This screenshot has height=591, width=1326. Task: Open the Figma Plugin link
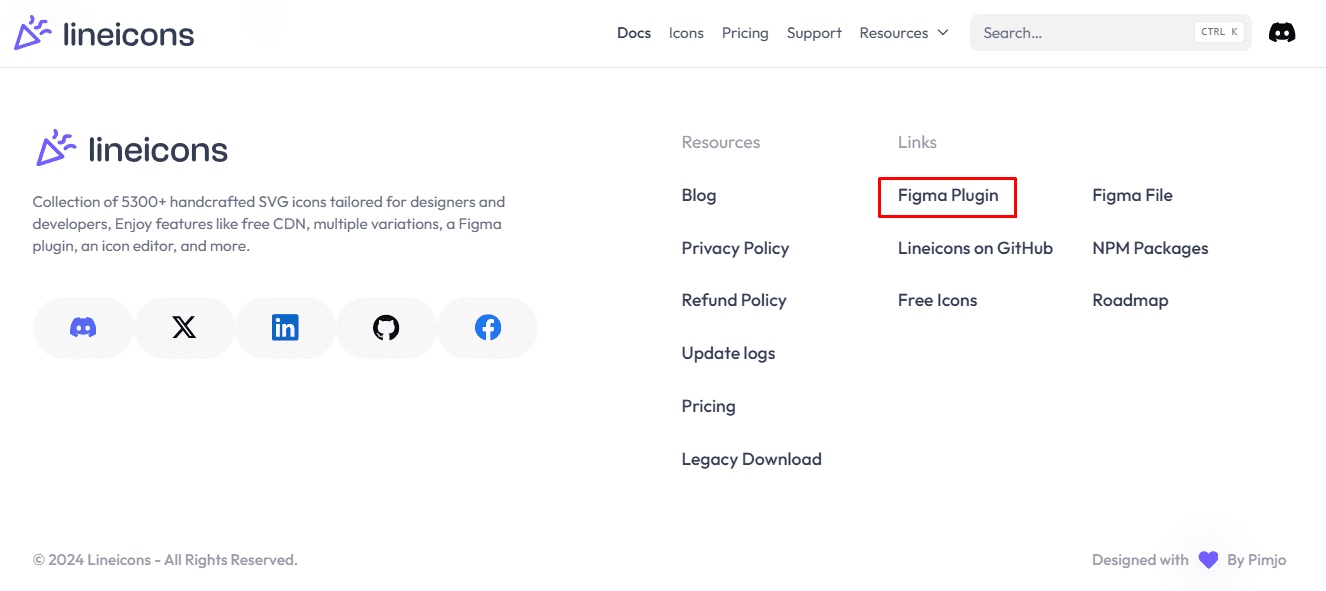948,196
